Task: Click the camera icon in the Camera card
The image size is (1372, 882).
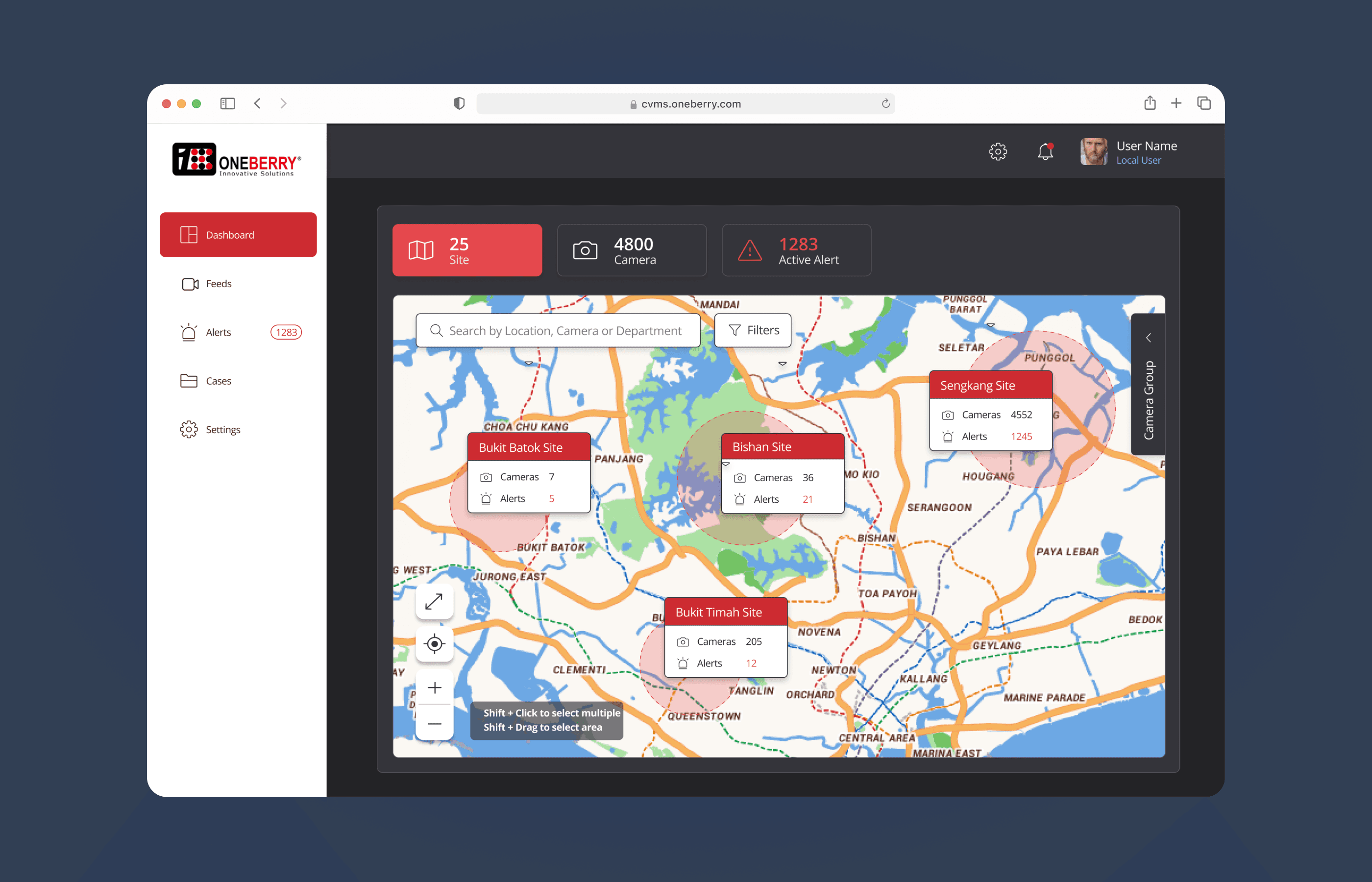Action: pos(585,250)
